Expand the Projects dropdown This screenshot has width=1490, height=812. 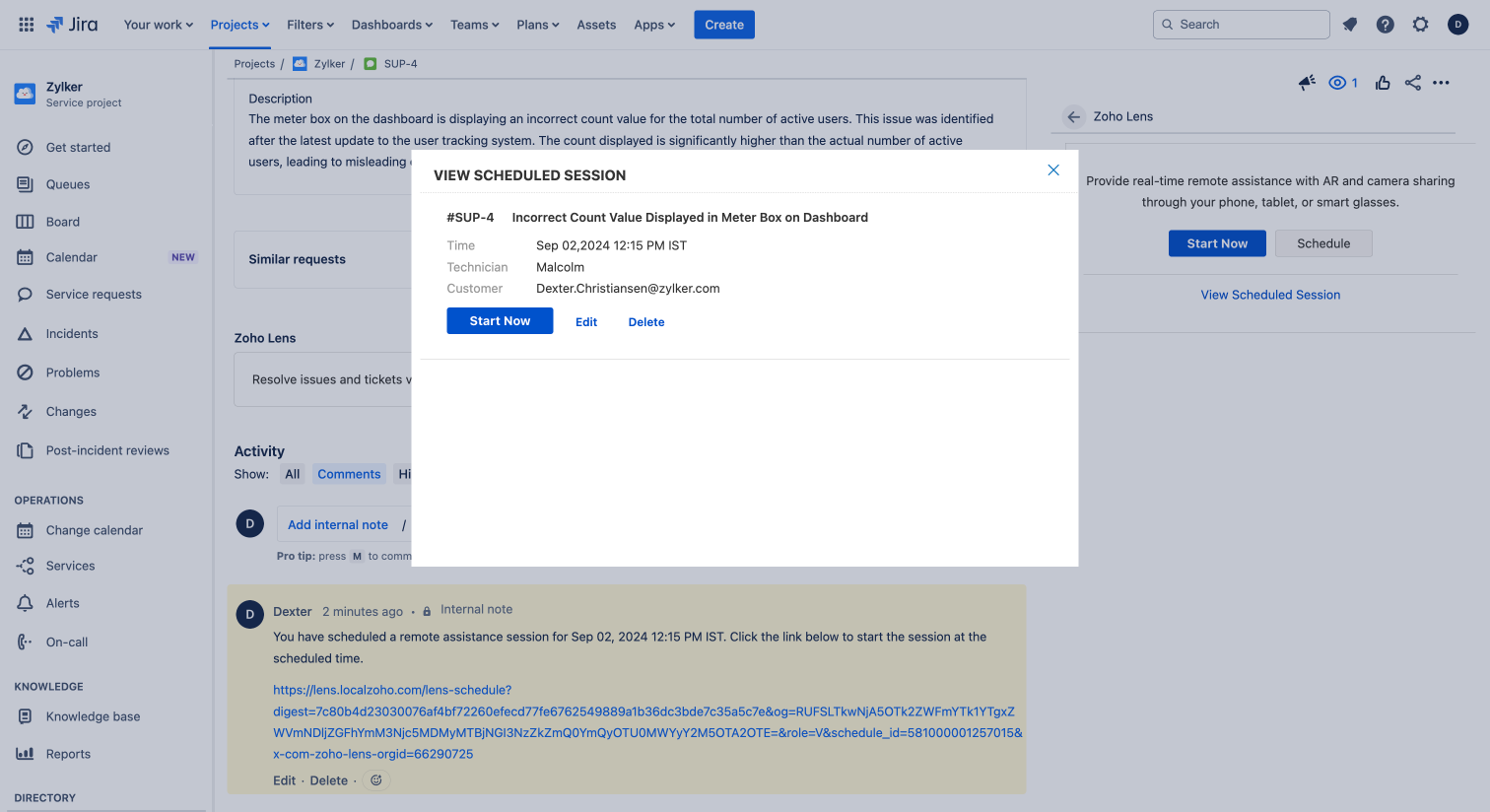pyautogui.click(x=239, y=25)
